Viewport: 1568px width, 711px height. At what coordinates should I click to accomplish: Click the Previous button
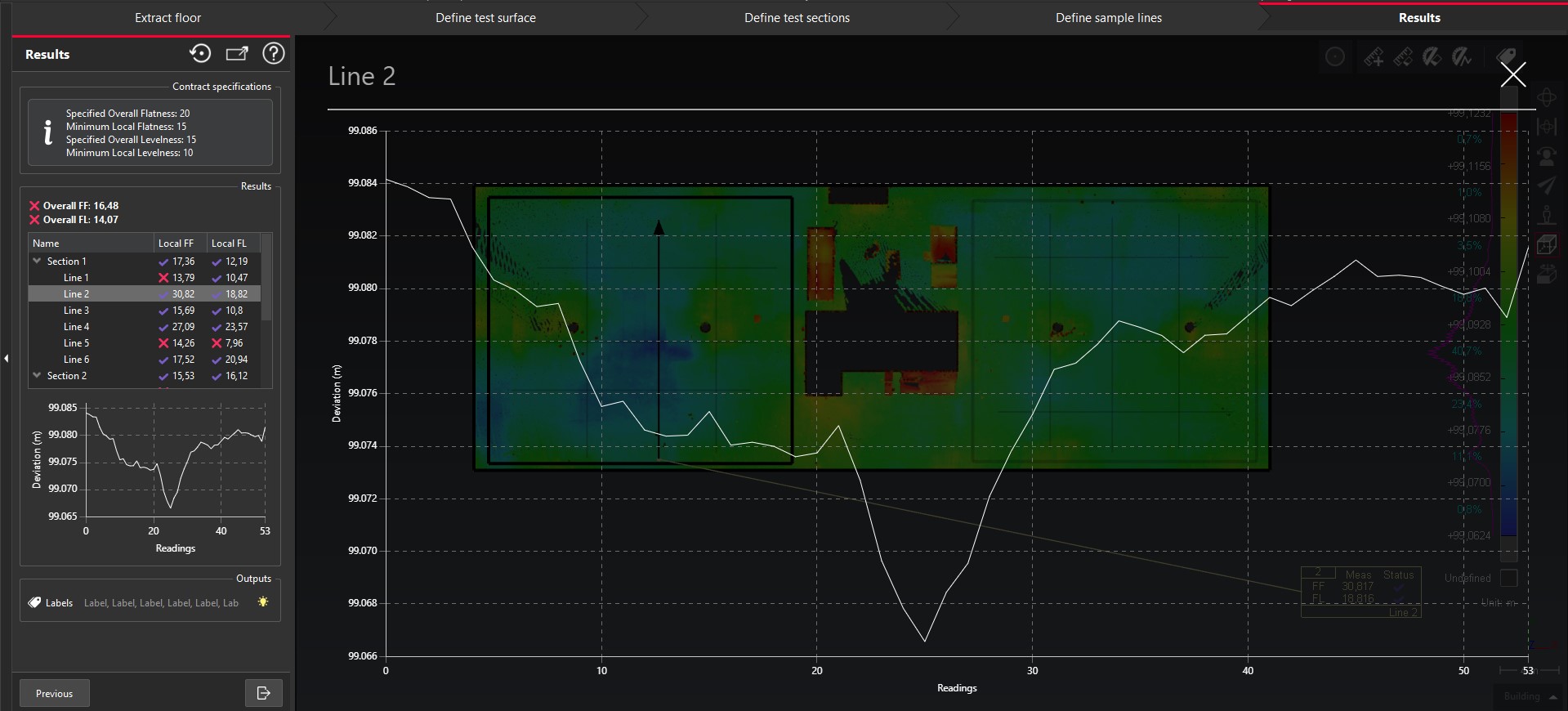54,693
